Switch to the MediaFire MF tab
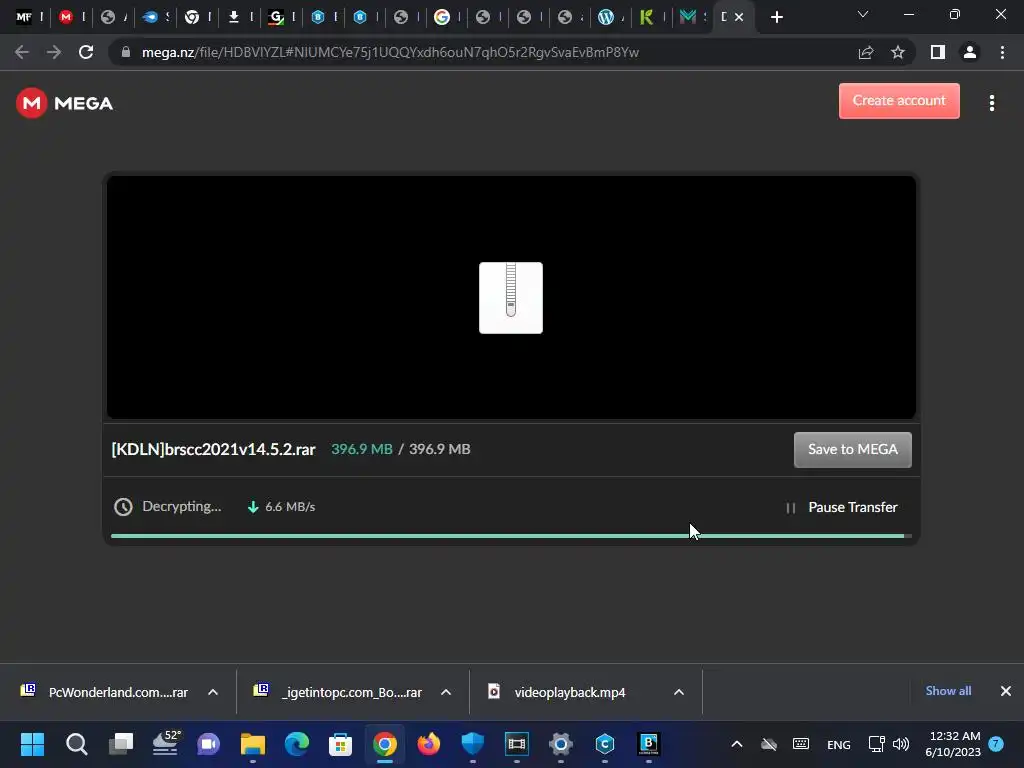The image size is (1024, 768). coord(24,18)
